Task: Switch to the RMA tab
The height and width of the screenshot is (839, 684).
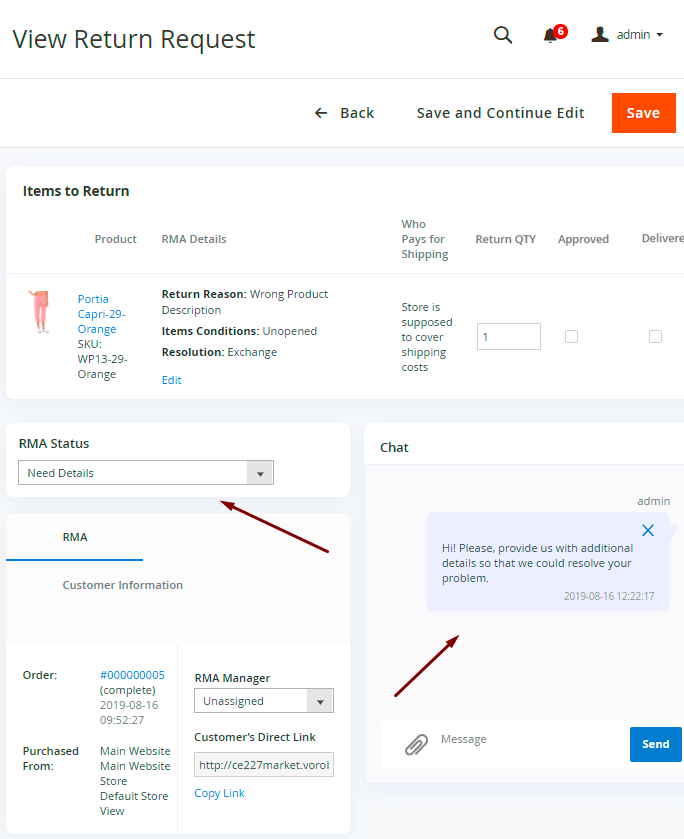Action: 75,537
